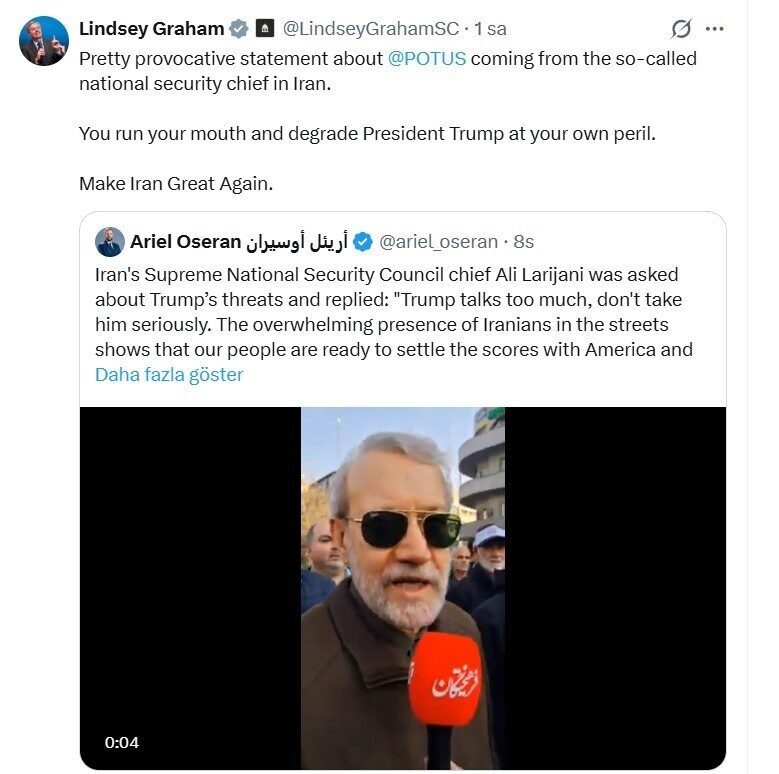Screen dimensions: 779x774
Task: Open Lindsey Graham's display name link
Action: pos(151,28)
